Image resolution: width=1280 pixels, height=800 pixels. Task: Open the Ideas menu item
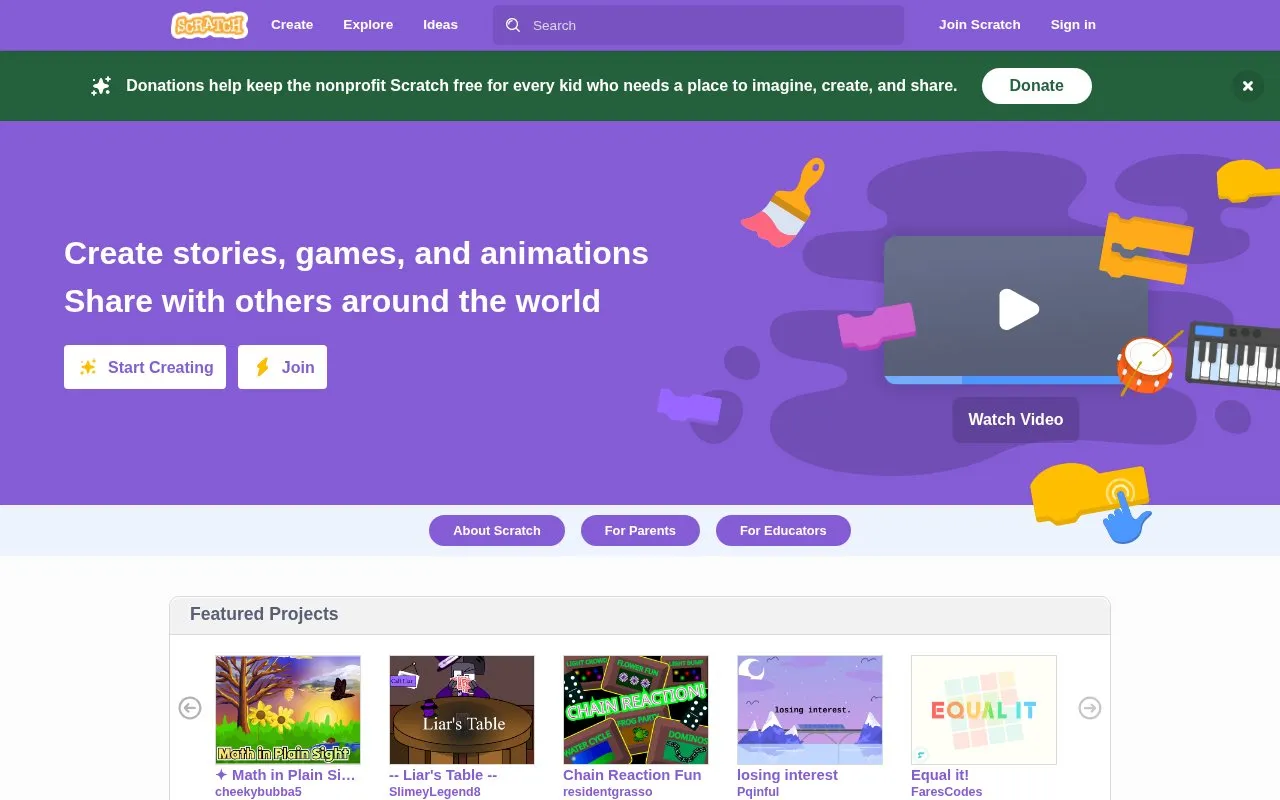click(x=440, y=25)
